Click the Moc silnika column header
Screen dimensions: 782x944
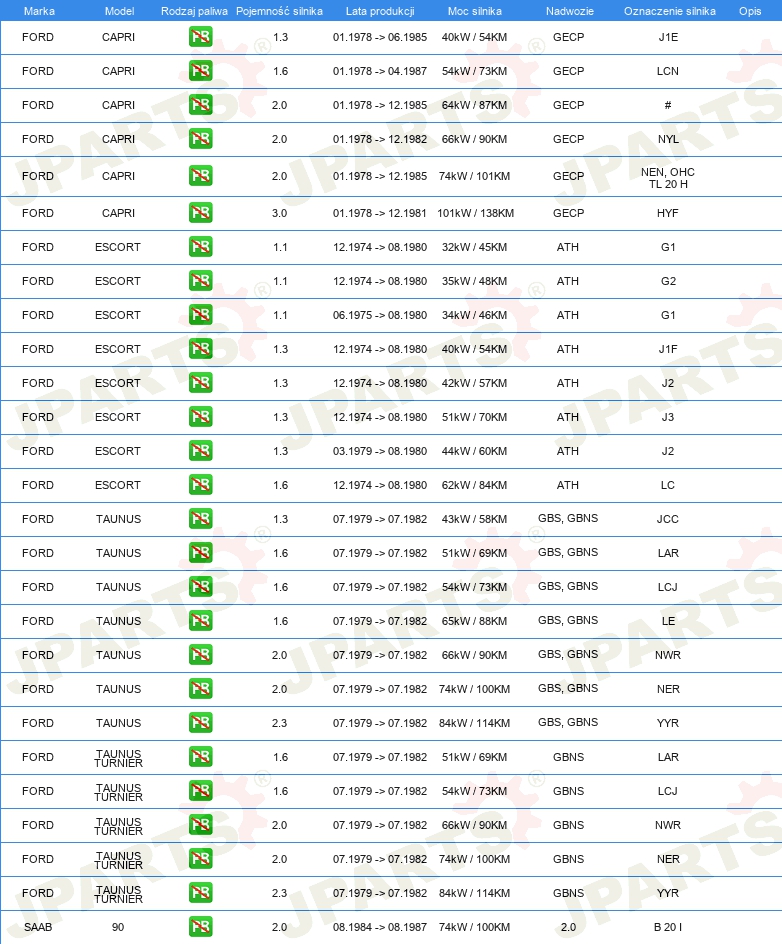pyautogui.click(x=474, y=11)
